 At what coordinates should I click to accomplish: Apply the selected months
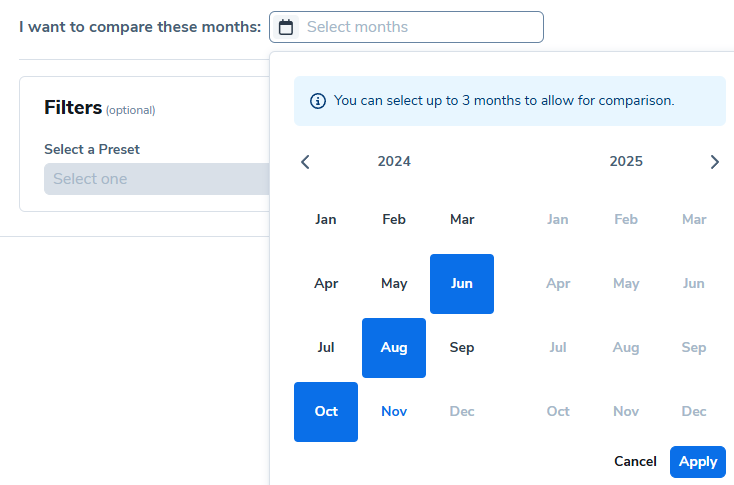[x=698, y=461]
